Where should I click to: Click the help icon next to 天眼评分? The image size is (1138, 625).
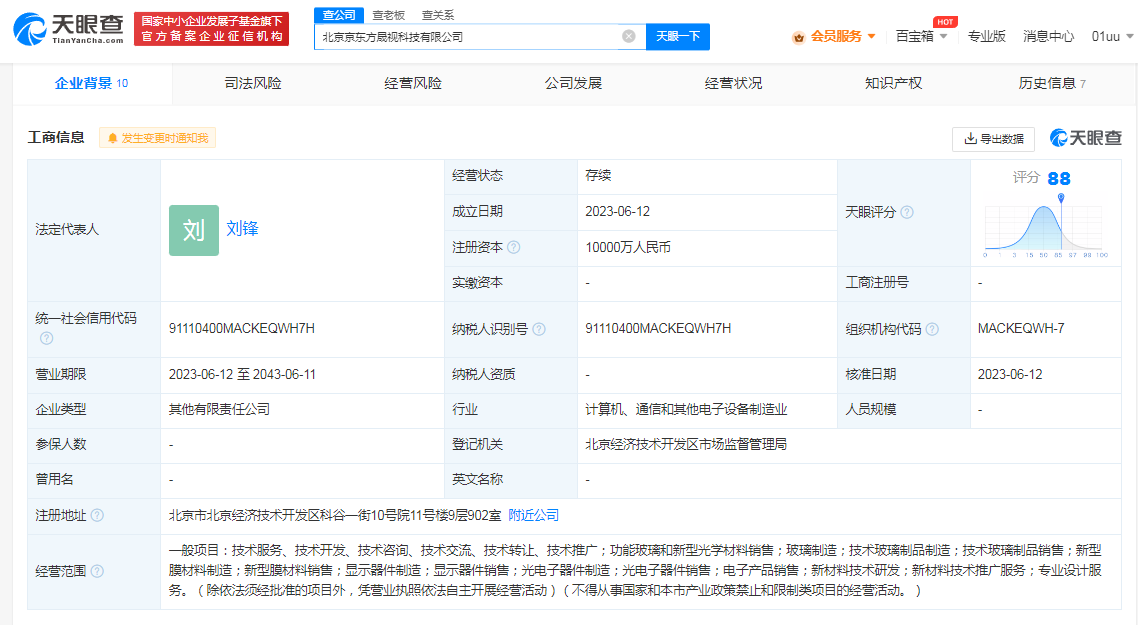point(907,213)
